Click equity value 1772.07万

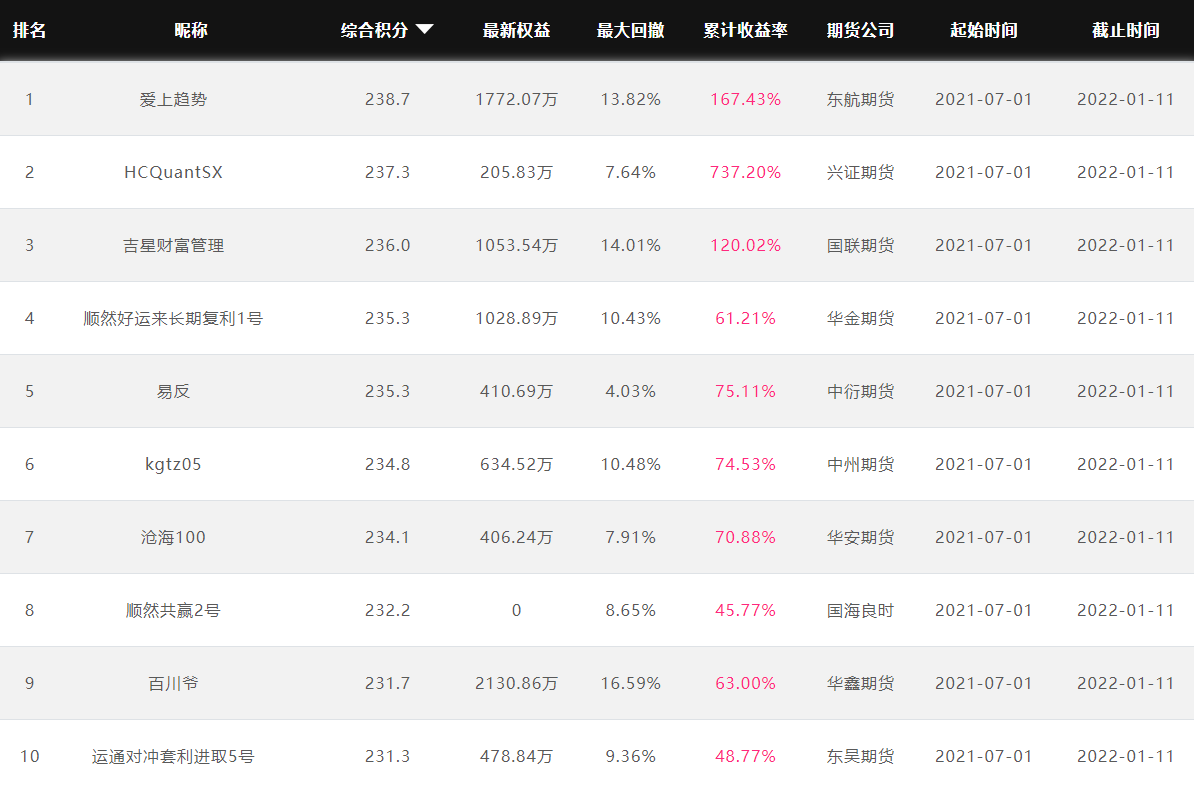point(516,100)
